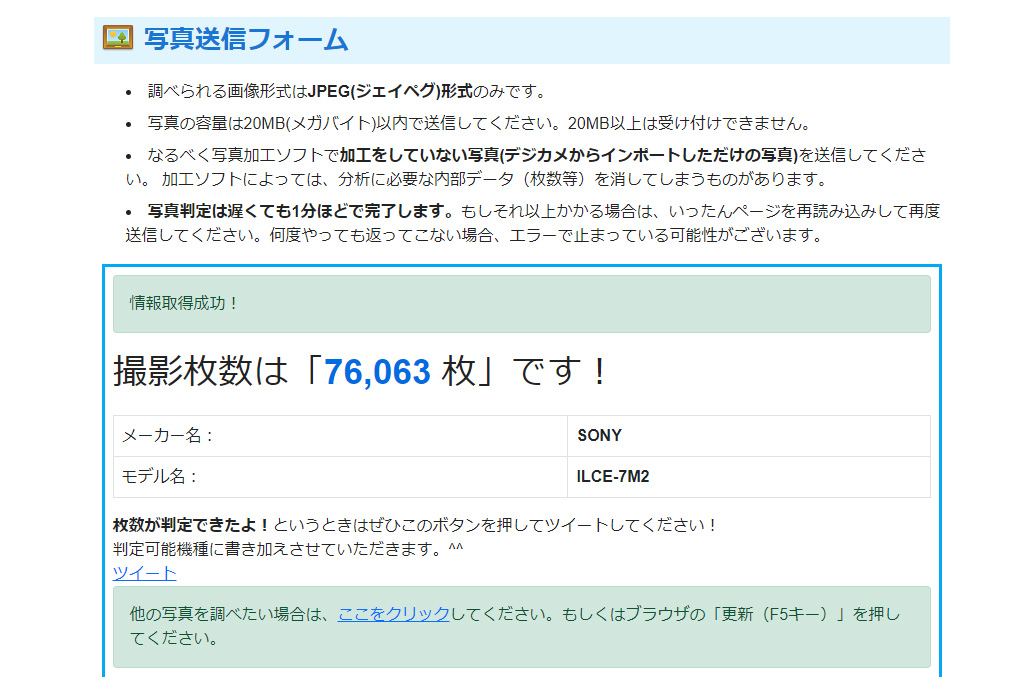Click the モデル名 label cell

(x=340, y=477)
